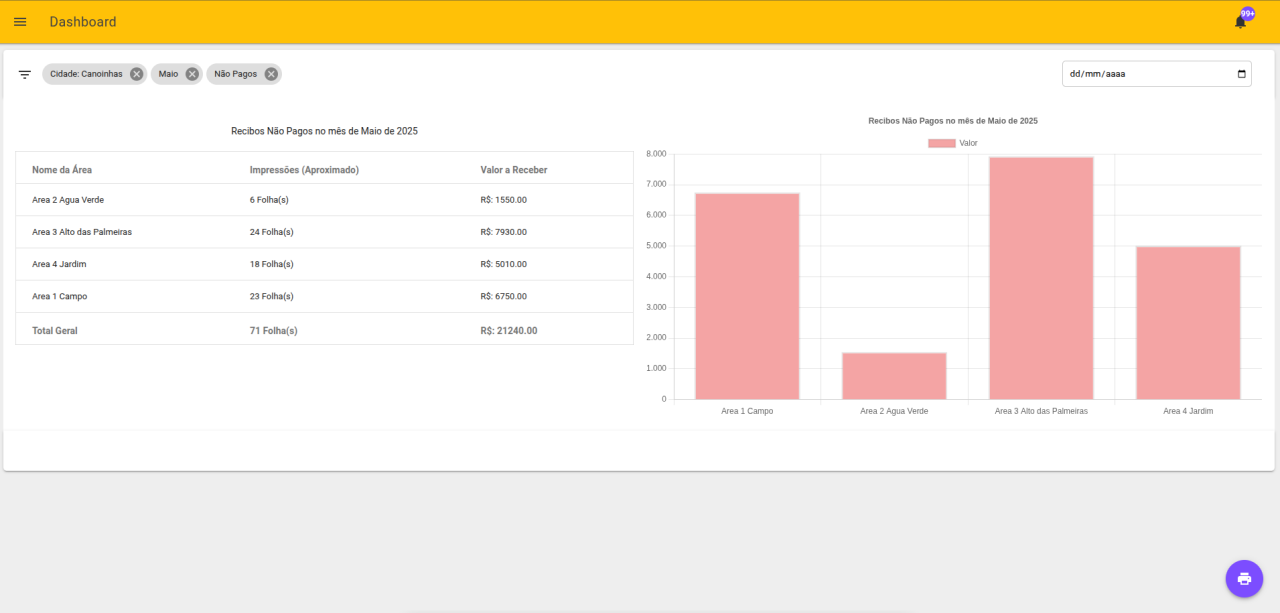Click the Nome da Área column header
The image size is (1280, 613).
(x=62, y=170)
